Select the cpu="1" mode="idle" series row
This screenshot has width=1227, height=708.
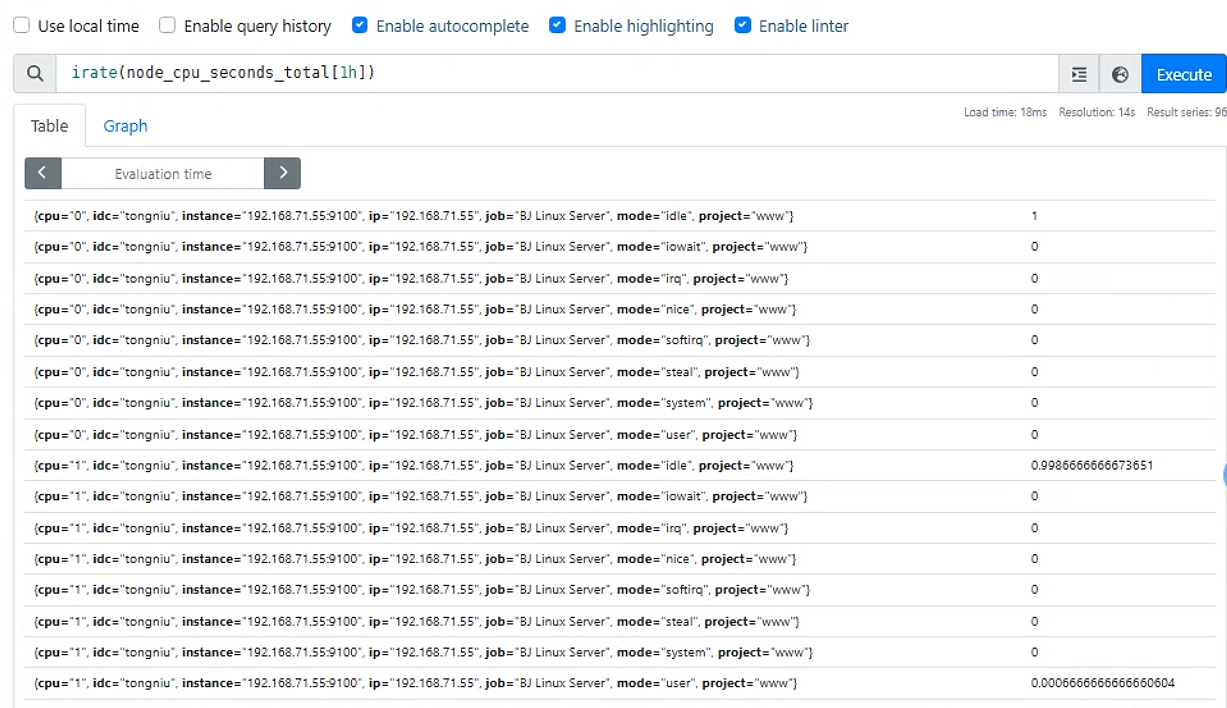620,465
